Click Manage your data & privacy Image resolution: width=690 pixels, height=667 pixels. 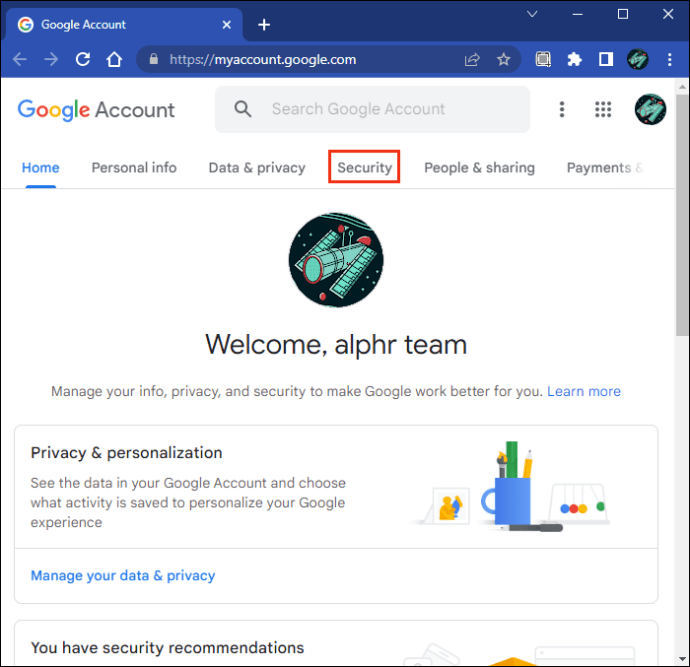tap(123, 575)
